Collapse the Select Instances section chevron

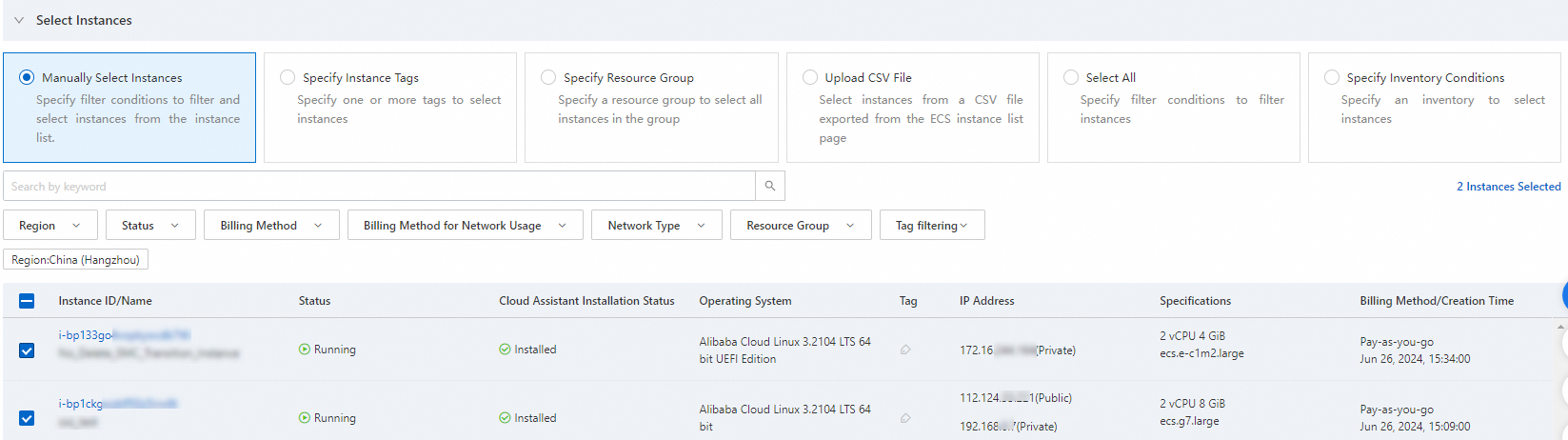tap(19, 20)
